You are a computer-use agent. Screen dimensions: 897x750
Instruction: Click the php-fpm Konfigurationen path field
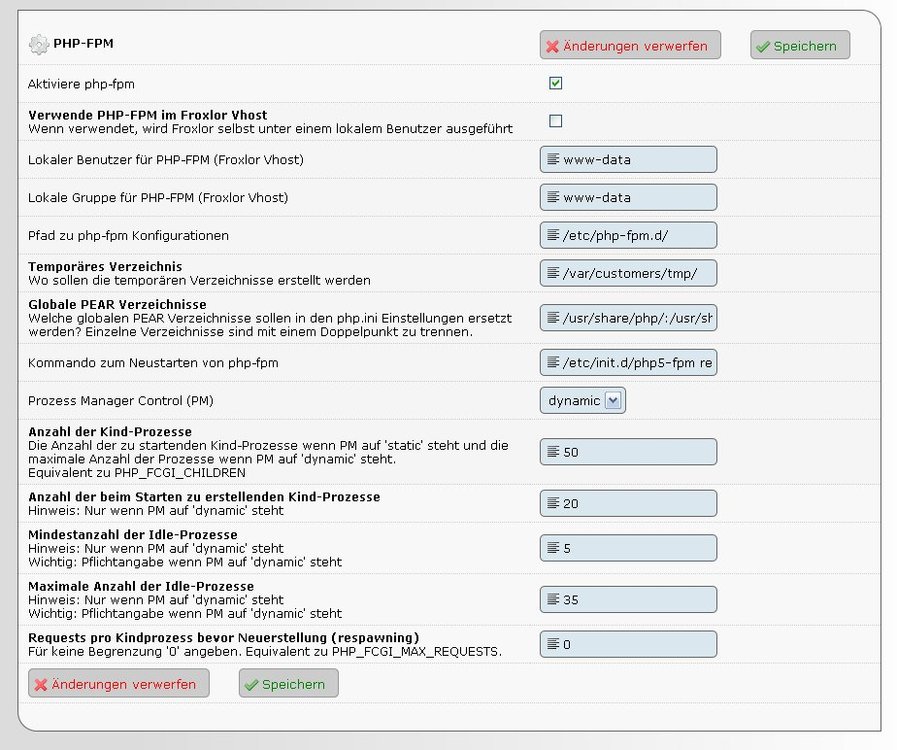(637, 236)
